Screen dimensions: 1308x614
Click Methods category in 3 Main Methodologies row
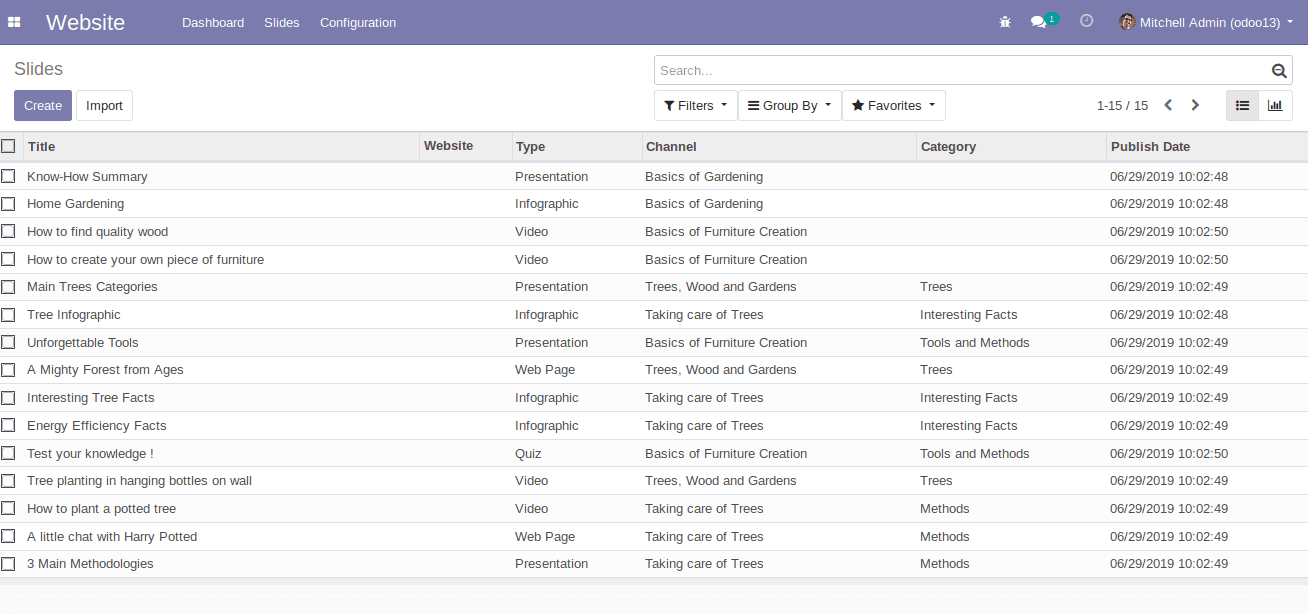(945, 564)
